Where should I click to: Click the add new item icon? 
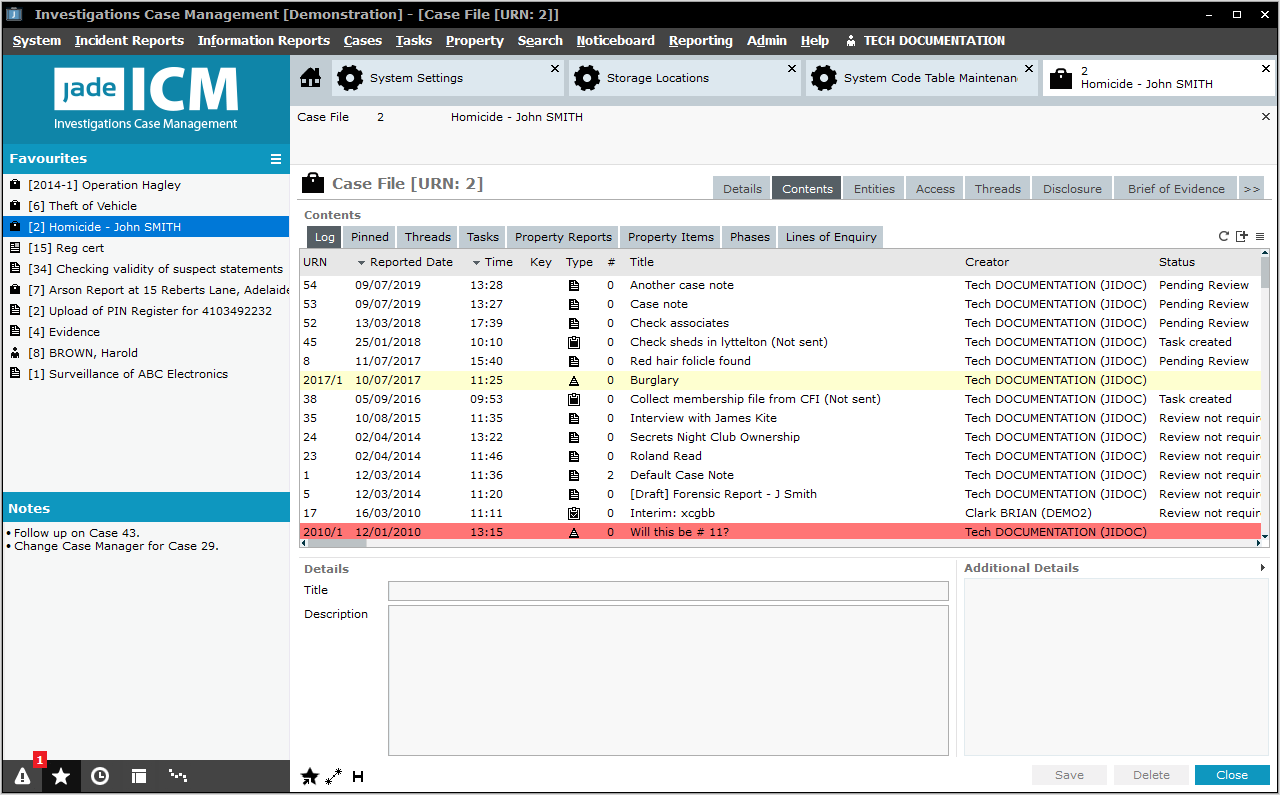click(1242, 237)
